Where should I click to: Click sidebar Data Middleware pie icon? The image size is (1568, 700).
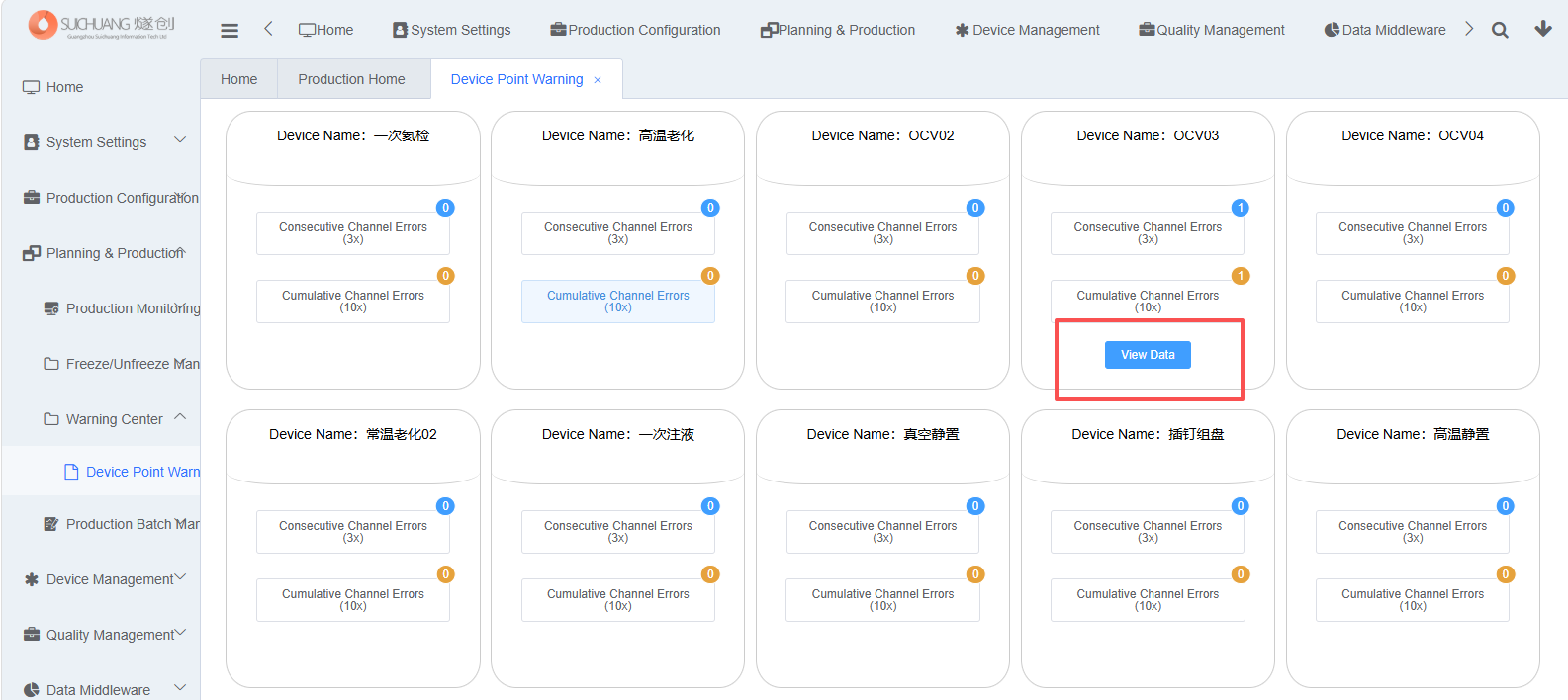click(32, 690)
